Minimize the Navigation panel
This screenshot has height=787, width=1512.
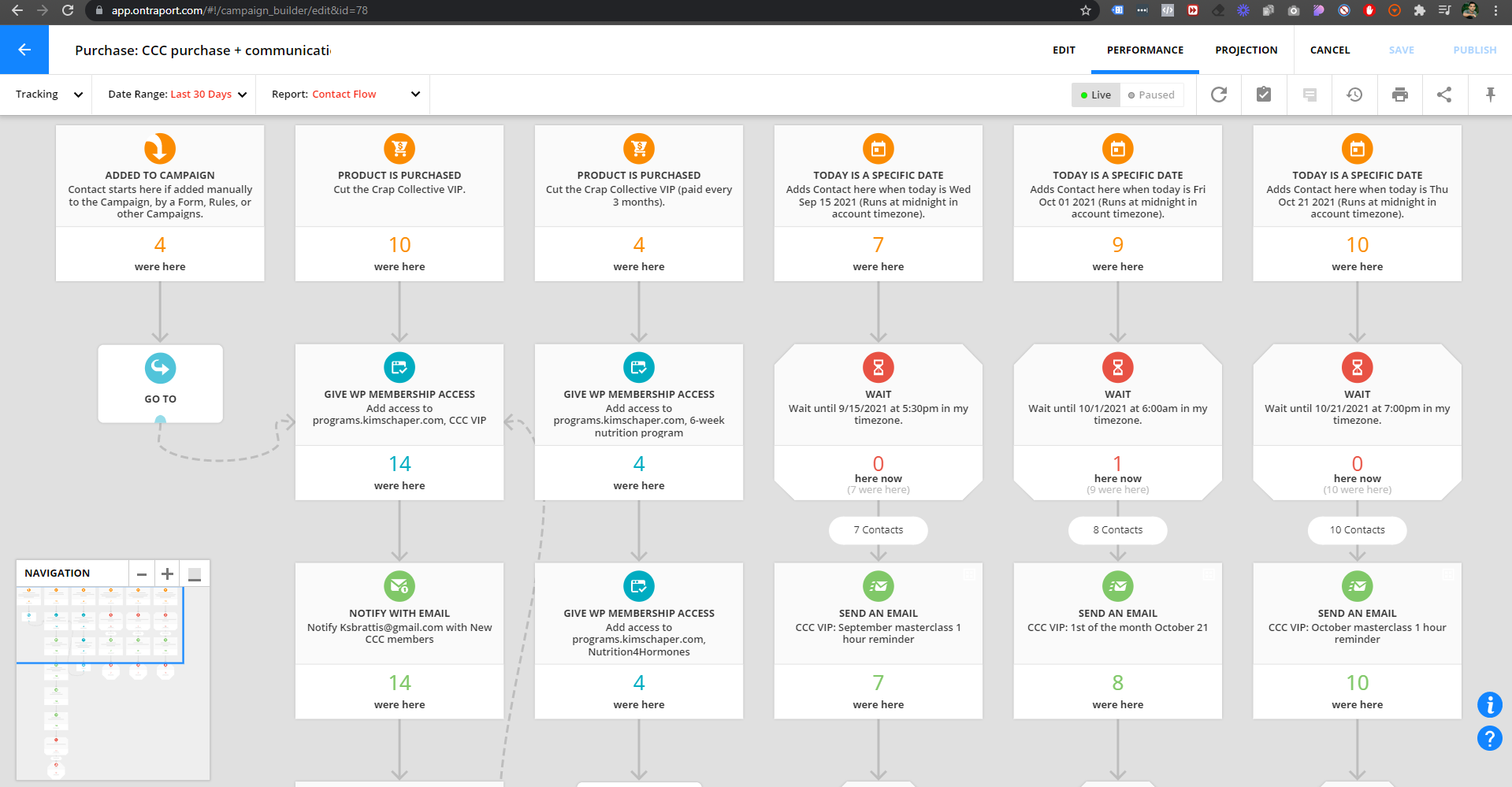[195, 574]
